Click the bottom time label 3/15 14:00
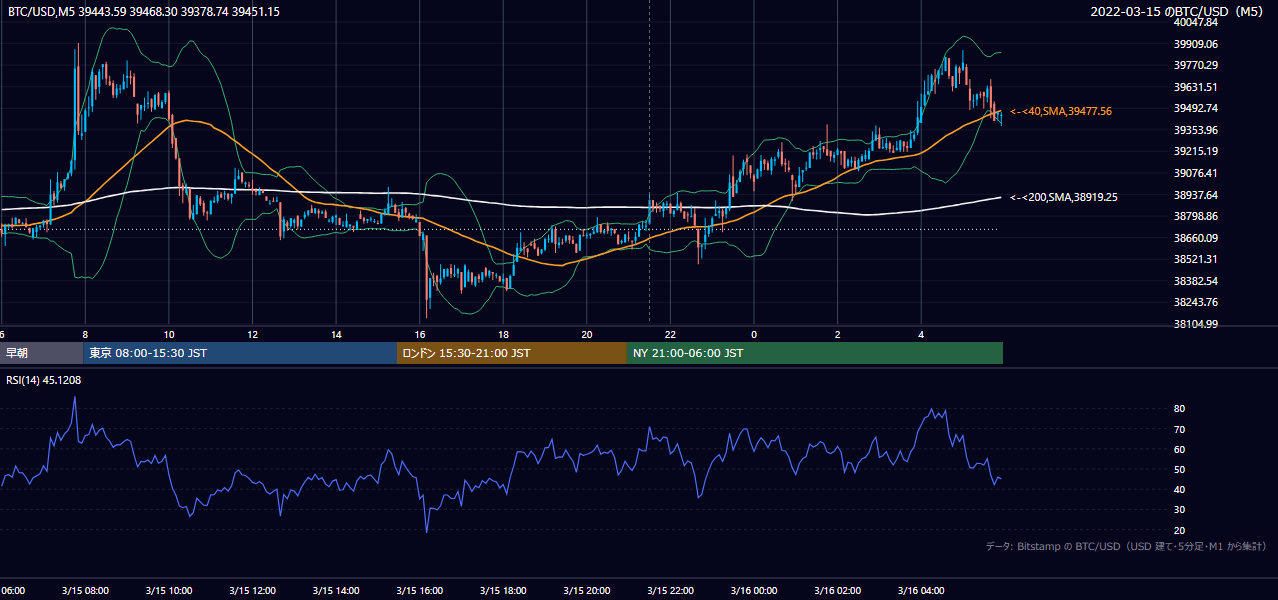 (x=336, y=591)
